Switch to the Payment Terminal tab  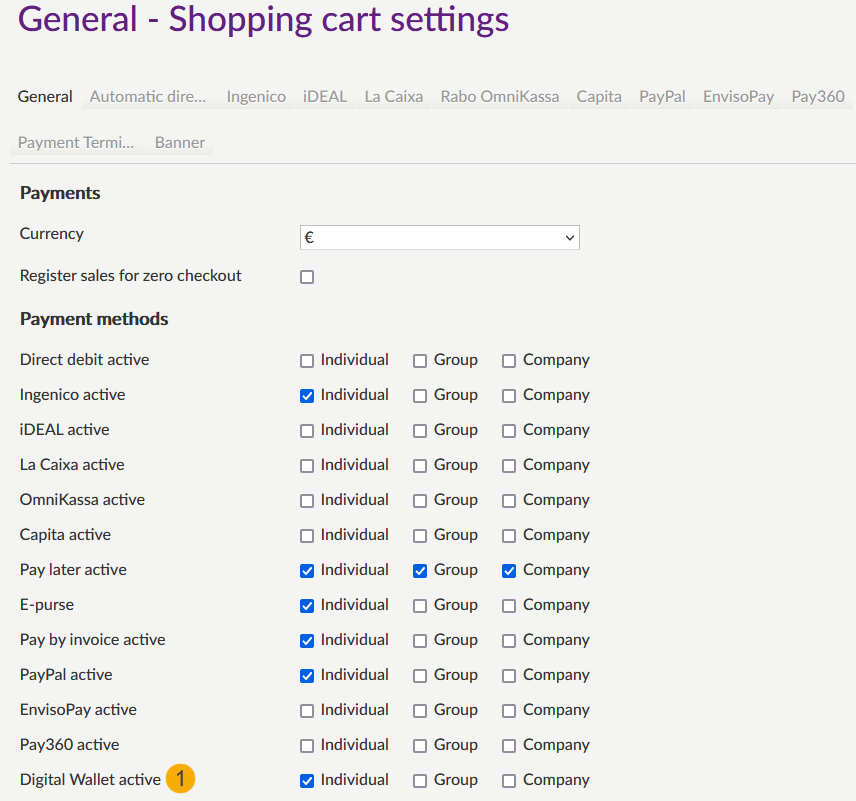click(x=76, y=142)
